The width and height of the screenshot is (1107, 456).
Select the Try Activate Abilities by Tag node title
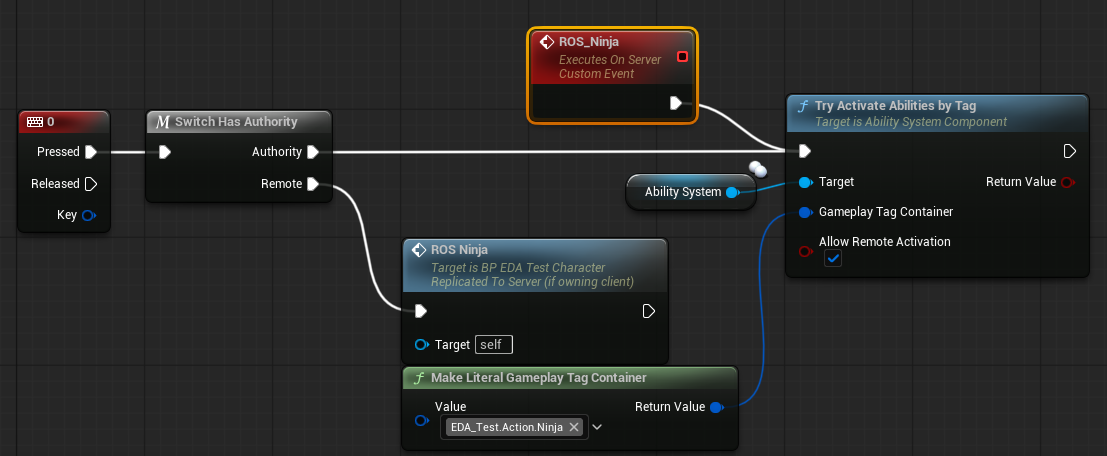tap(895, 106)
